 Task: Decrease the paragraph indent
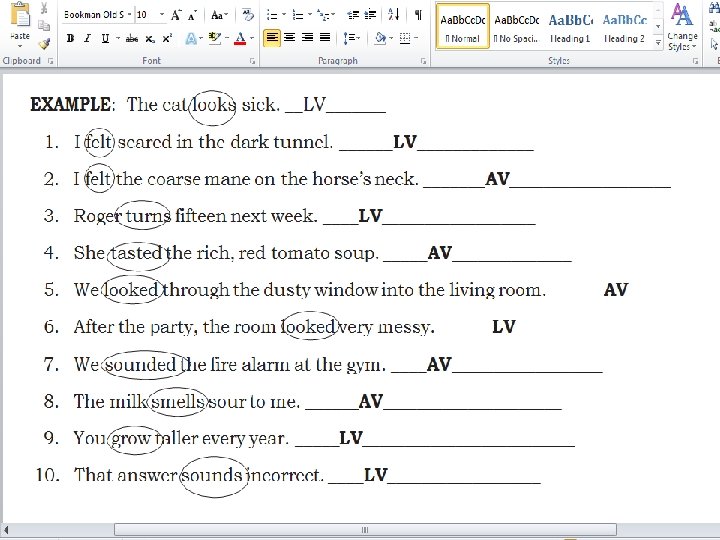click(353, 15)
